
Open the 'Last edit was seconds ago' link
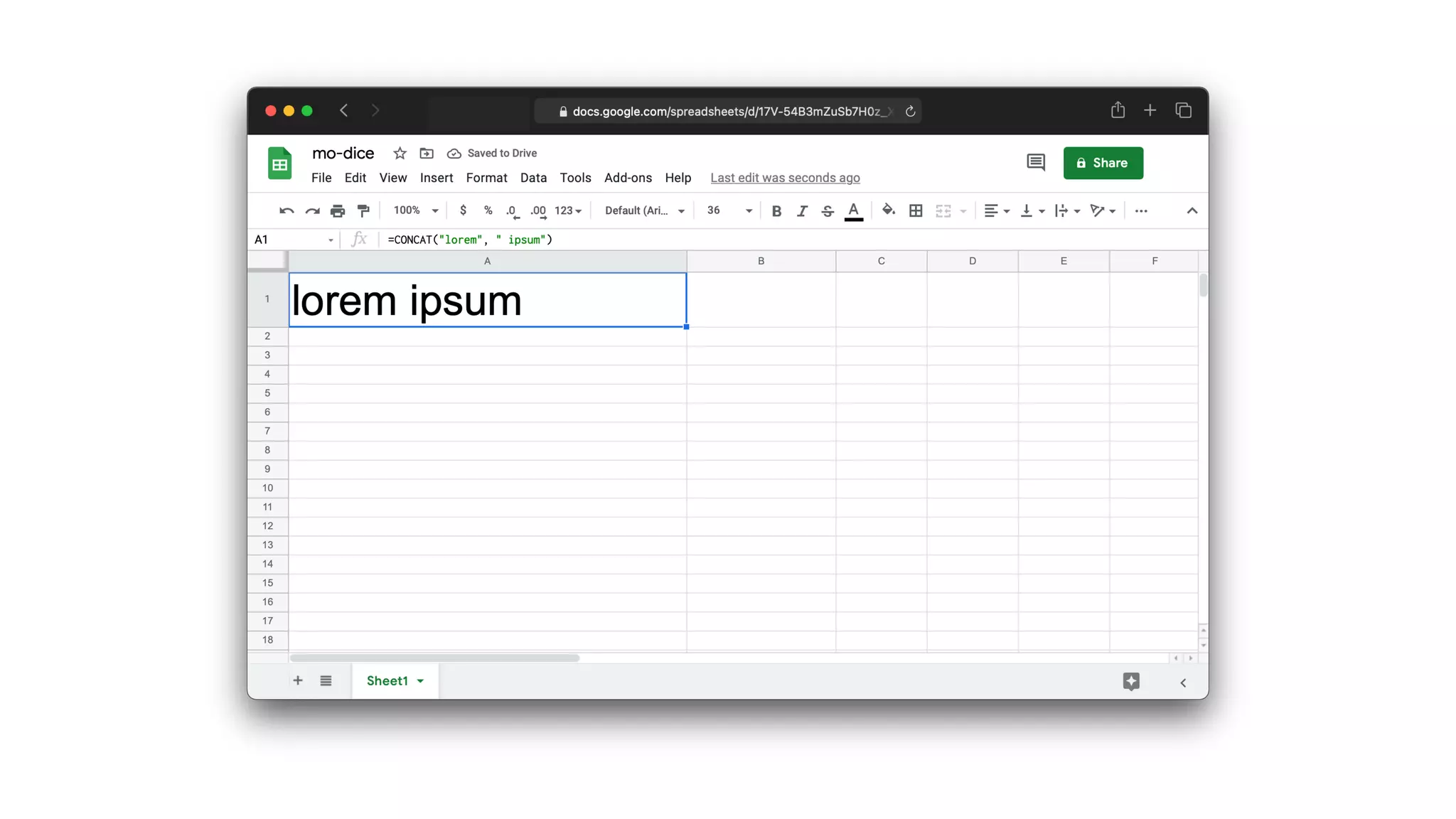[x=785, y=178]
